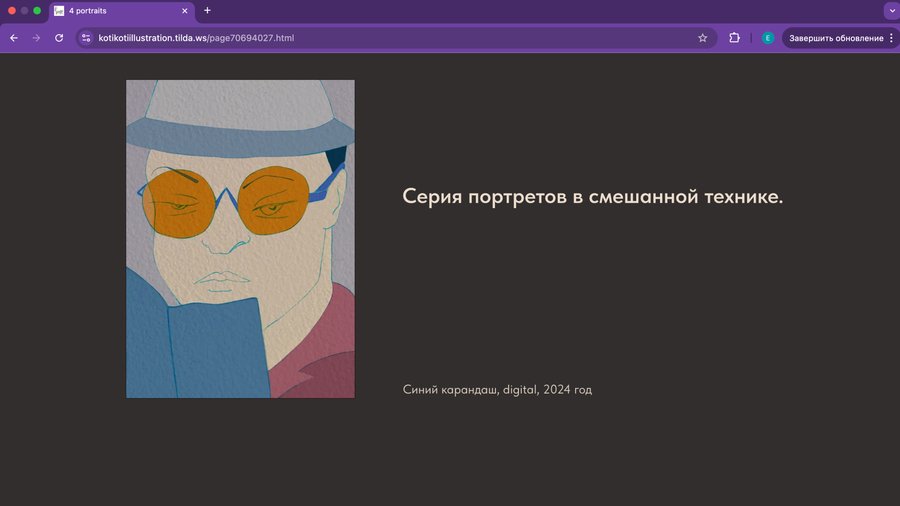Click the browser forward arrow

(36, 38)
